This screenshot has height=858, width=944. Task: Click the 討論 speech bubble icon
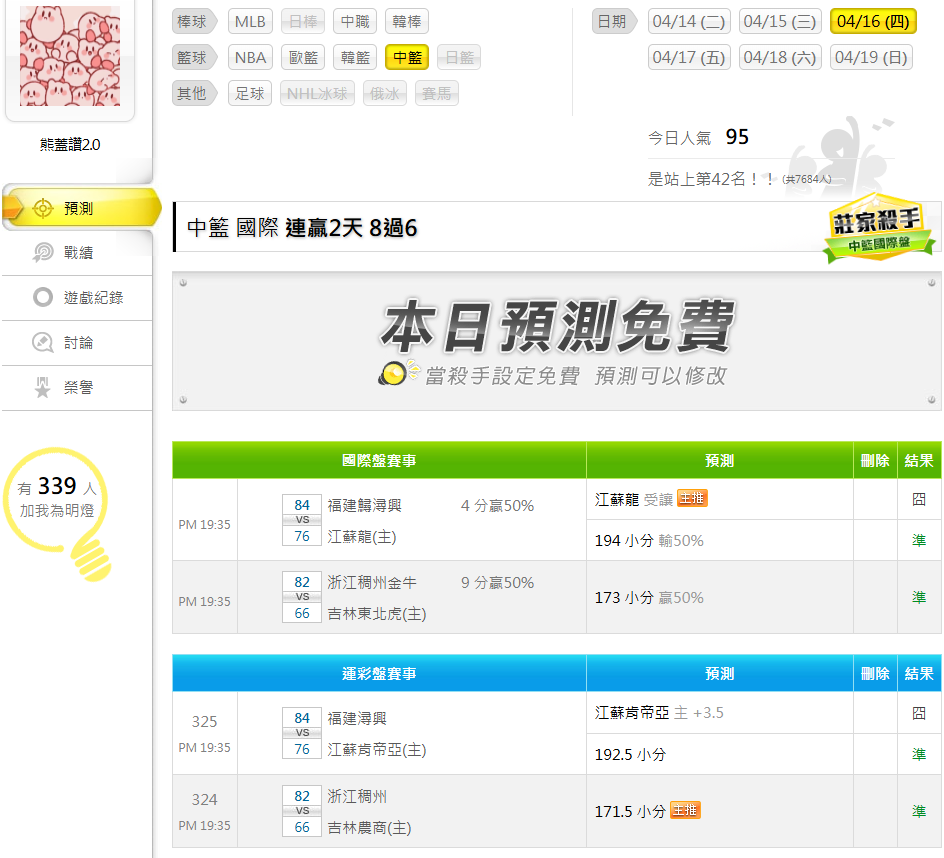[43, 343]
